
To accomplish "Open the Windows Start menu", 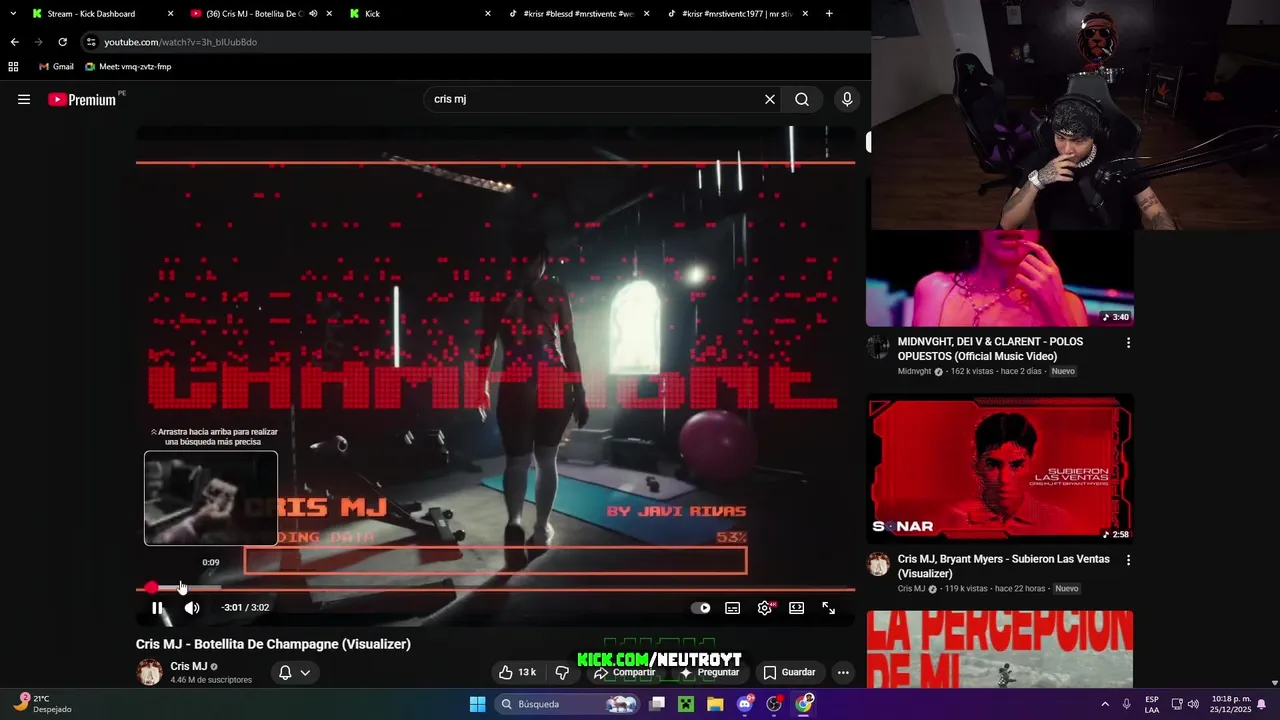I will [477, 704].
